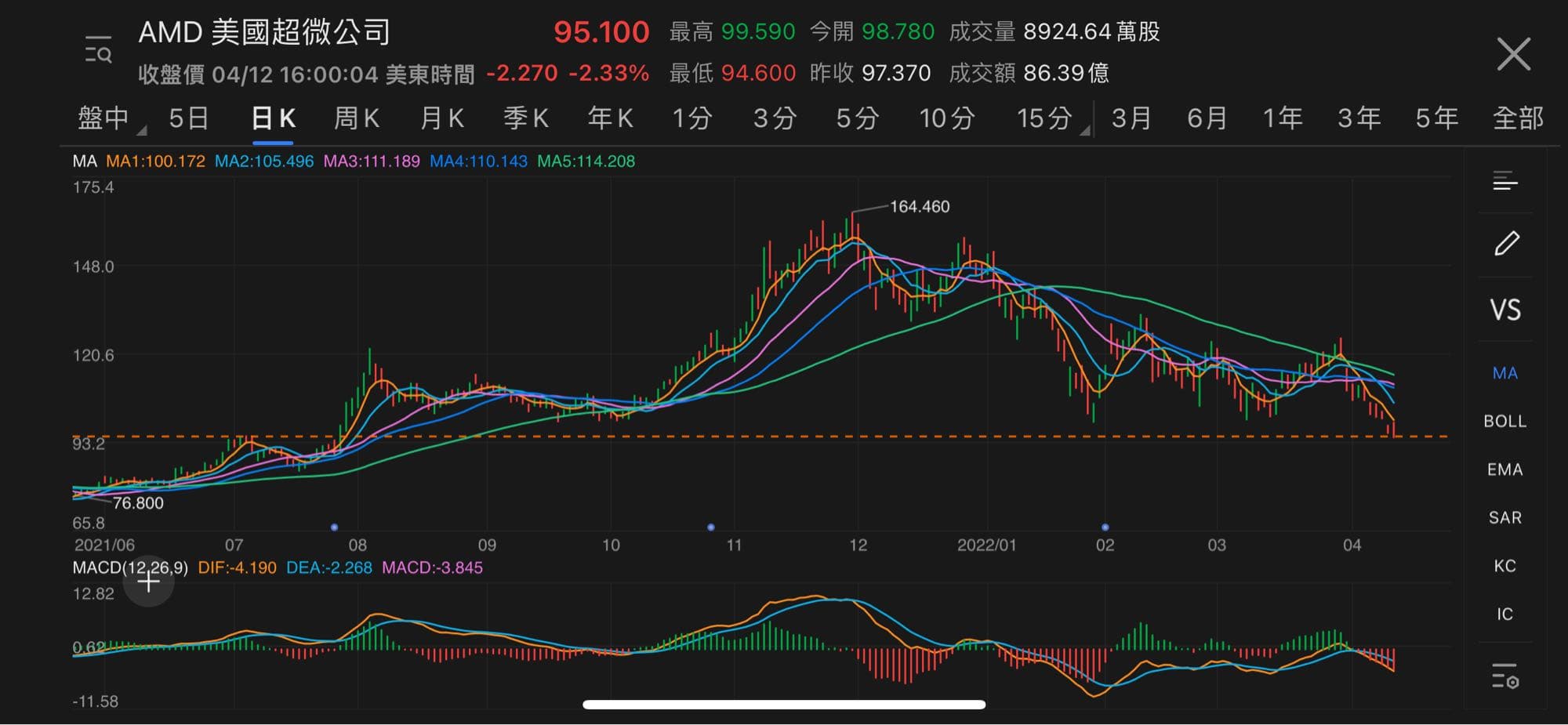The image size is (1568, 725).
Task: Select the pencil drawing tool
Action: (1506, 244)
